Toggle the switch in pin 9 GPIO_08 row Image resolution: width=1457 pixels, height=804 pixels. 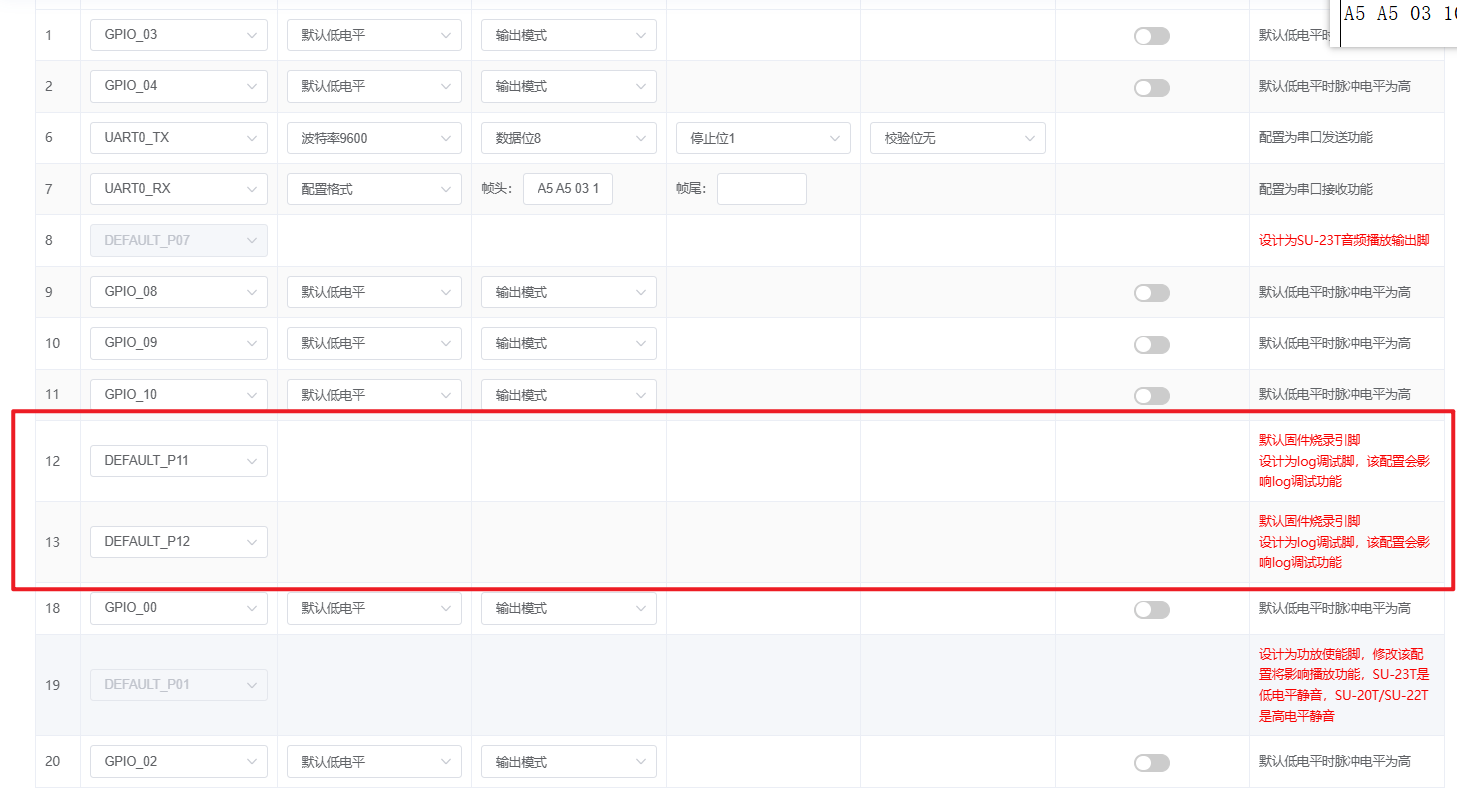point(1151,293)
